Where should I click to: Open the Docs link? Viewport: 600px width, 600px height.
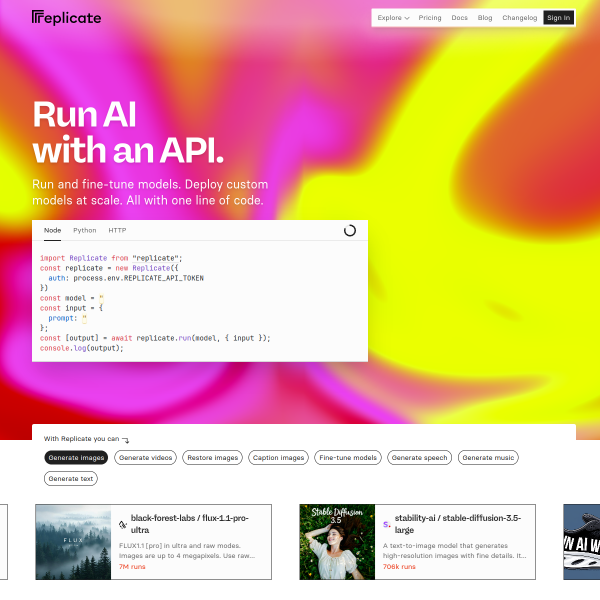[x=459, y=18]
